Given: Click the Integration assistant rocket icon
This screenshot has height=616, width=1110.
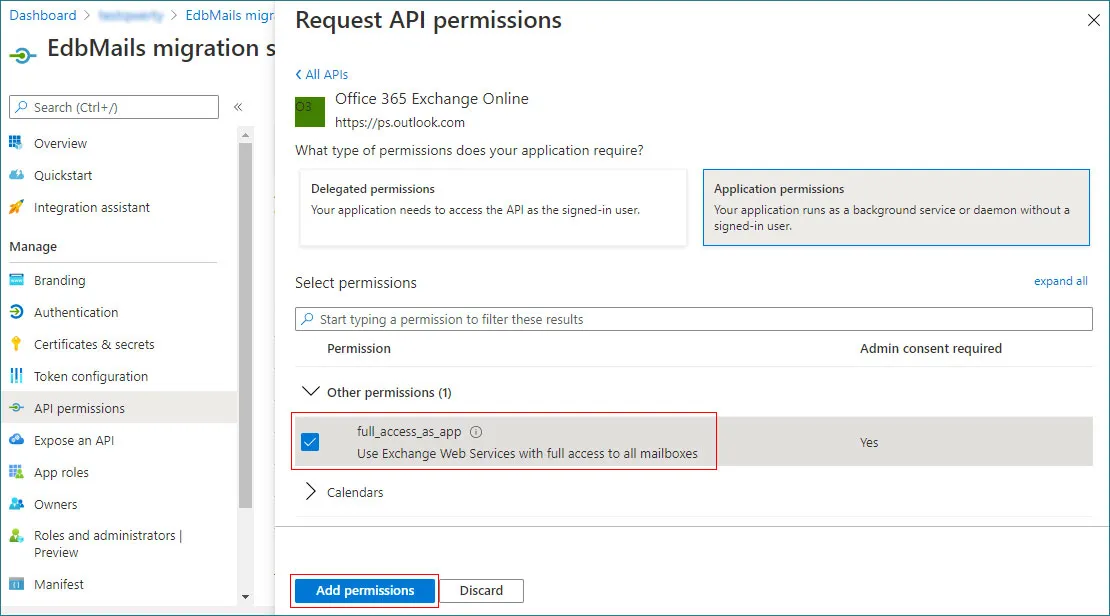Looking at the screenshot, I should 16,207.
